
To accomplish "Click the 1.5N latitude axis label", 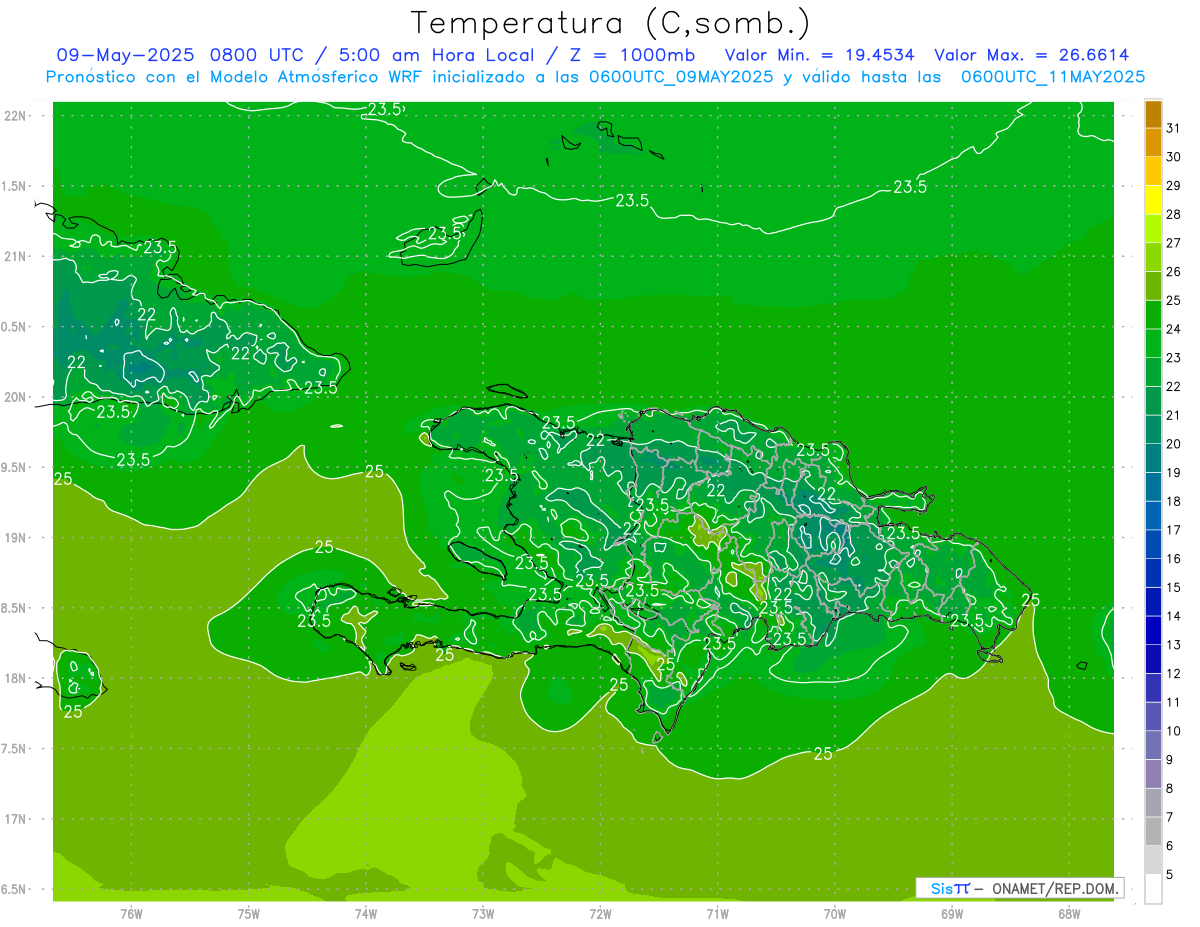I will pos(14,186).
